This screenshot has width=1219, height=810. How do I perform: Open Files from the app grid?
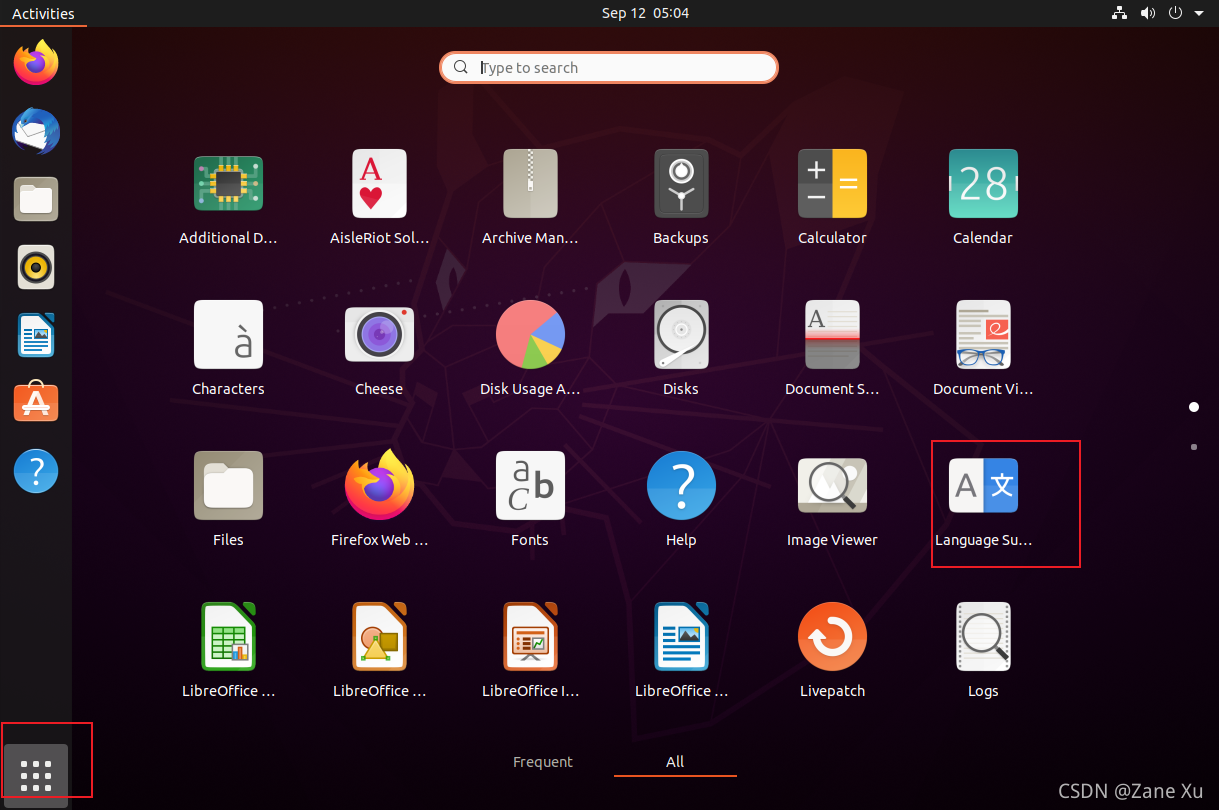tap(228, 486)
